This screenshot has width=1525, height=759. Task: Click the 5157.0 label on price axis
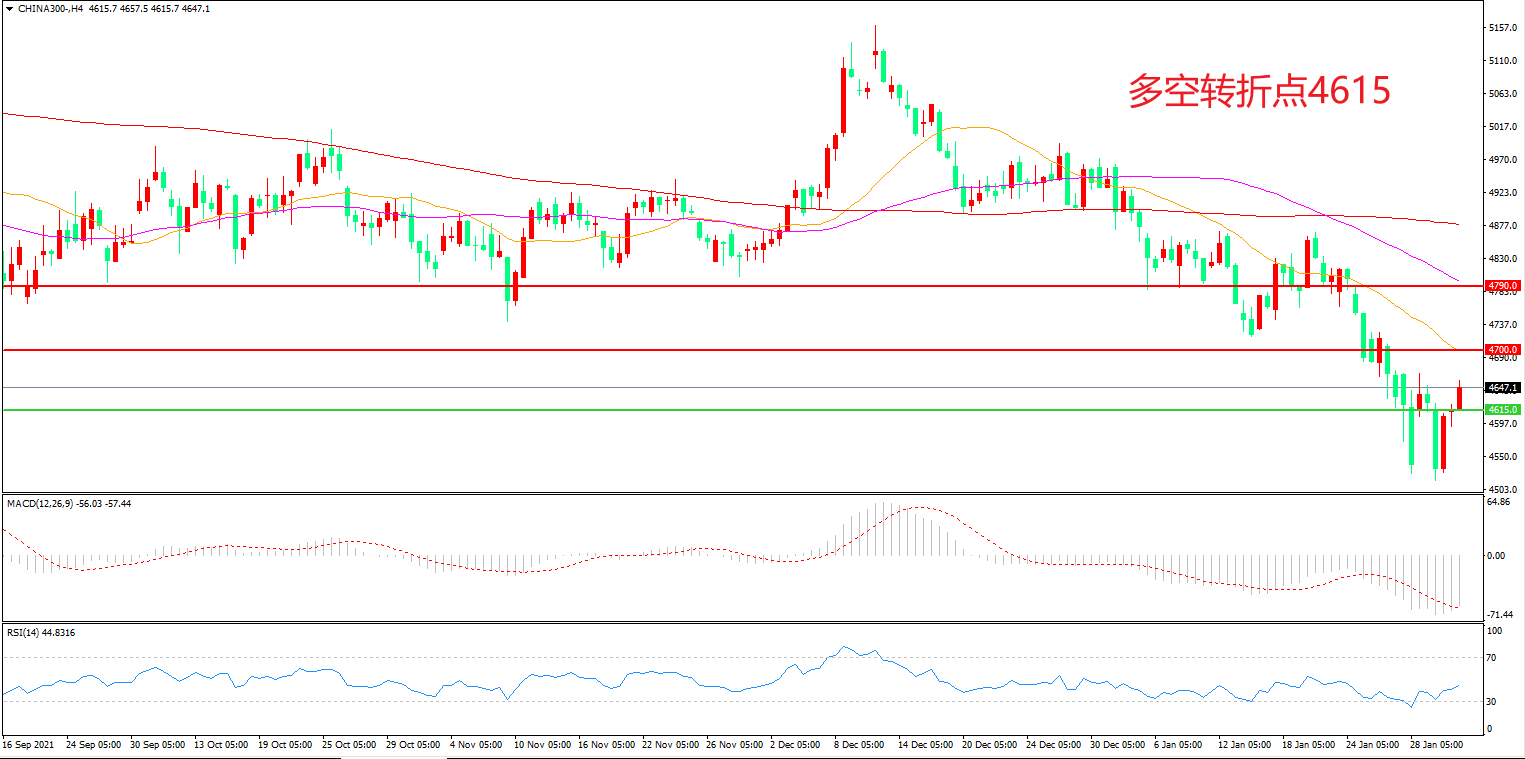click(x=1504, y=28)
